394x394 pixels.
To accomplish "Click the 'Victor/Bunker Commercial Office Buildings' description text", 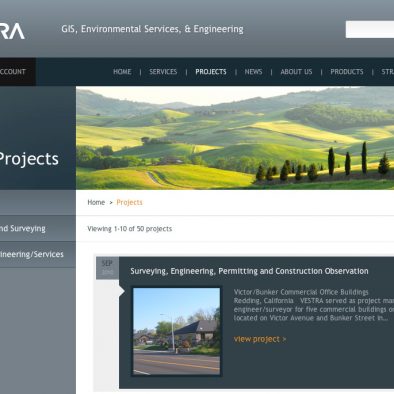I will click(x=301, y=292).
